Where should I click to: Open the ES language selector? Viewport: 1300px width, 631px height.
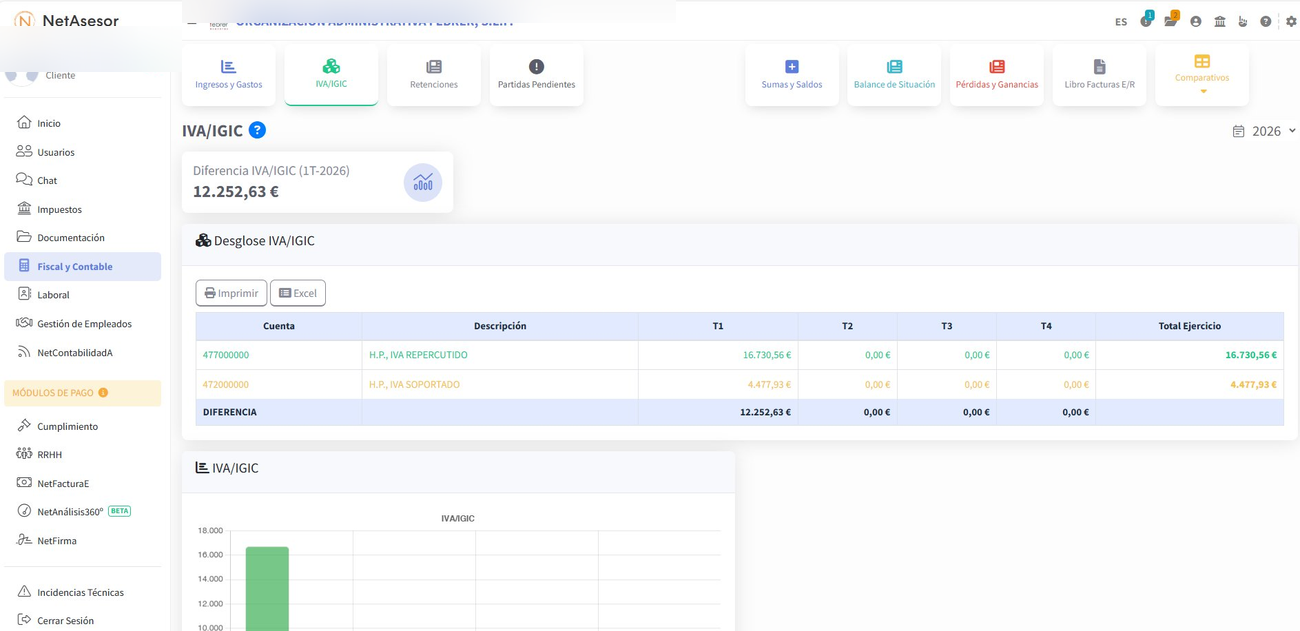tap(1121, 22)
